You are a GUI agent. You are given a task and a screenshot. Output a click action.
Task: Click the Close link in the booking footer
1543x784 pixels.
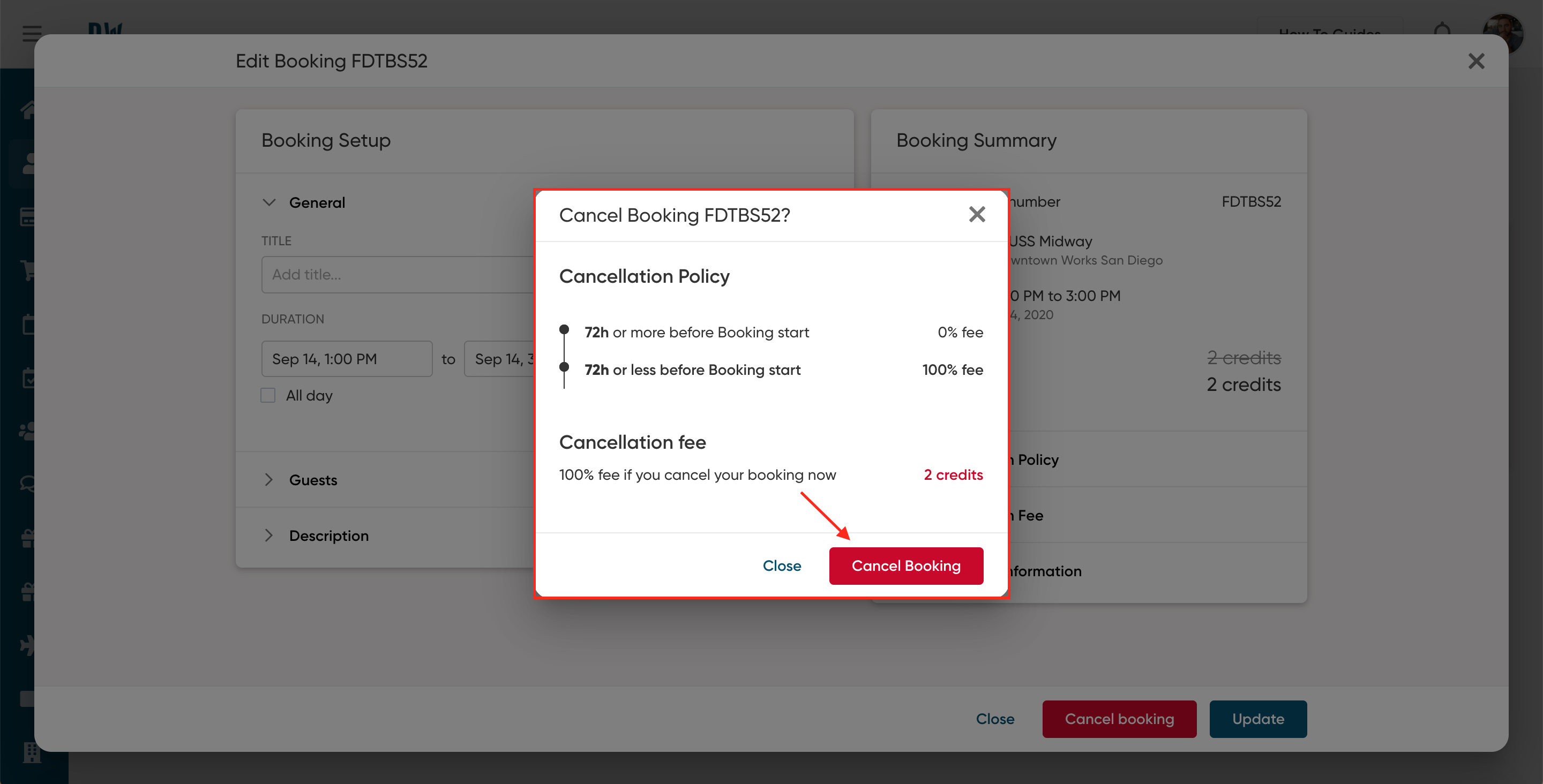(x=995, y=719)
